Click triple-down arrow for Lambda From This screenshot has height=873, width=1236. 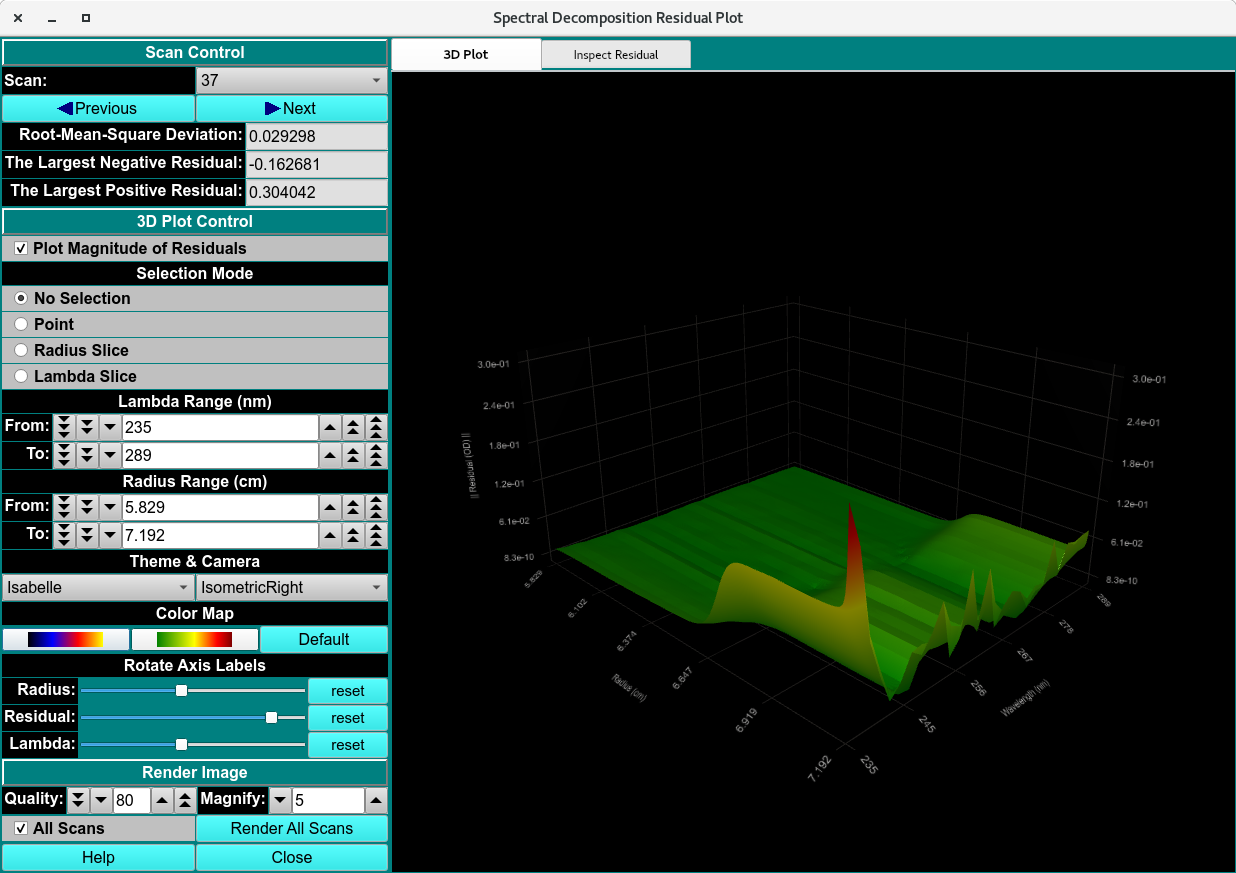[x=64, y=427]
